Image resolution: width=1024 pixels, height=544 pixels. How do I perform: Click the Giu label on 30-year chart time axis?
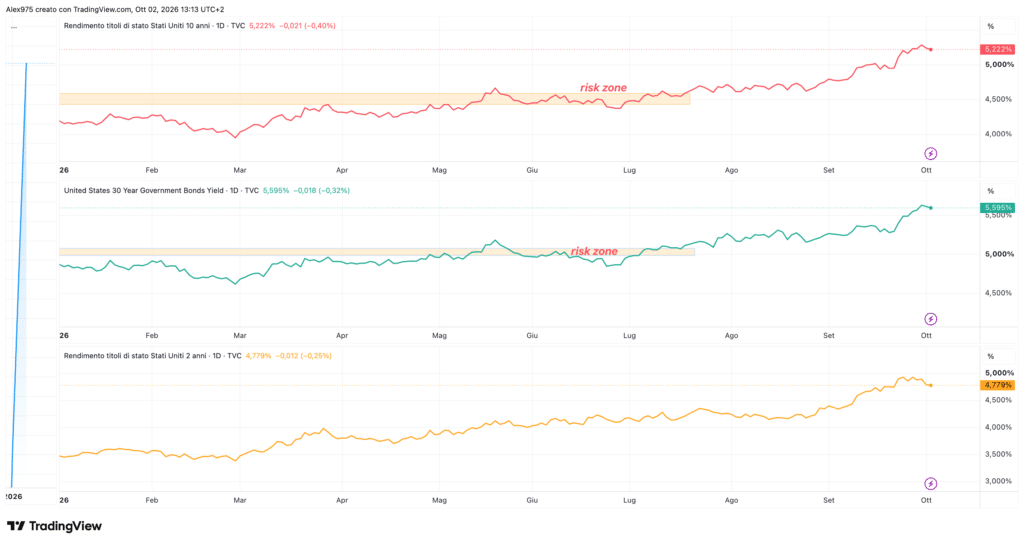tap(532, 335)
